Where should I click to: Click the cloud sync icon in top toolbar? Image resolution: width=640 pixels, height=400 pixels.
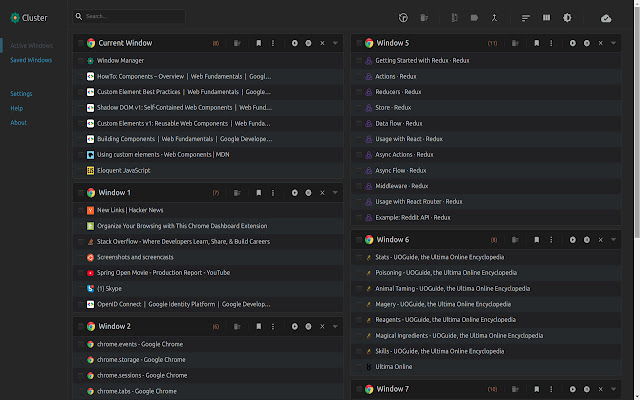[x=606, y=18]
